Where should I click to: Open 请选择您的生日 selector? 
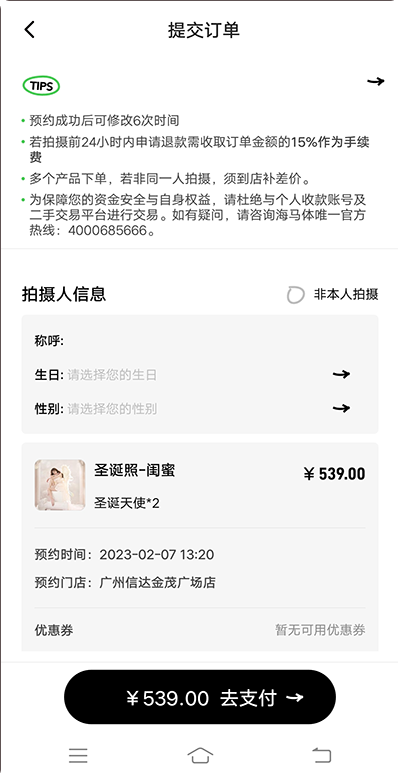(x=112, y=375)
